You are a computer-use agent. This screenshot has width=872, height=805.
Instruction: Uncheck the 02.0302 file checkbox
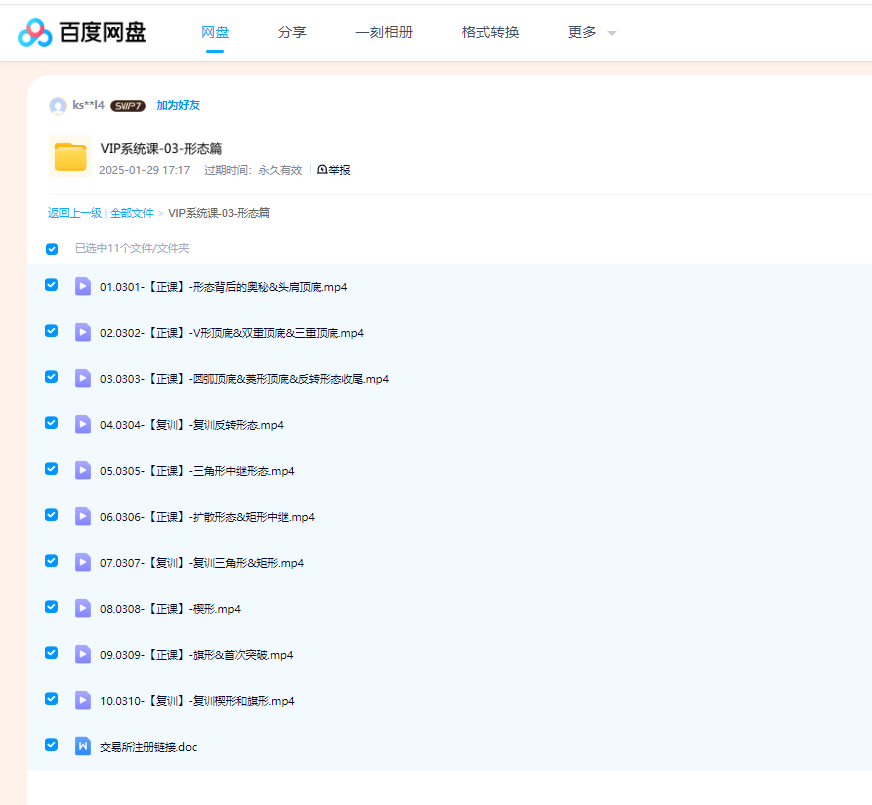click(x=51, y=331)
